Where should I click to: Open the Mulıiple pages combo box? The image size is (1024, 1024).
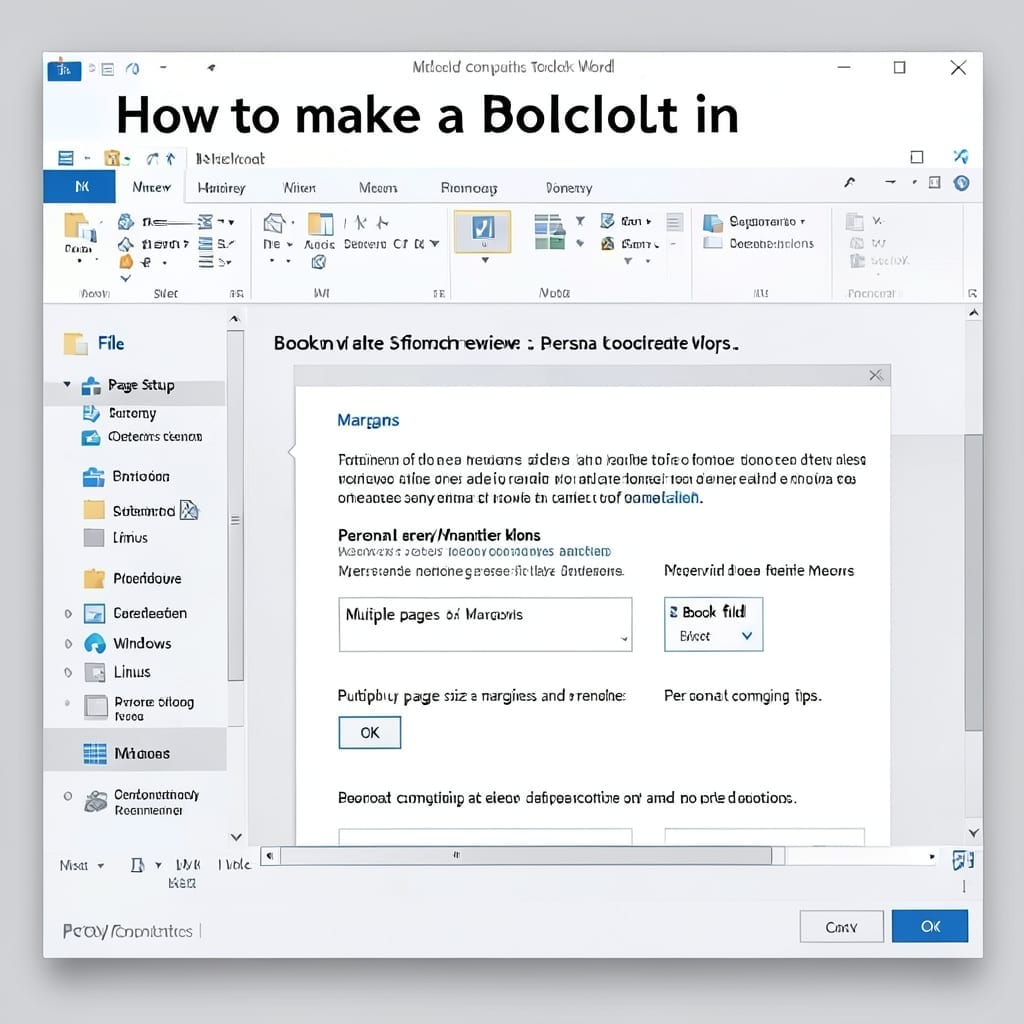(x=485, y=624)
